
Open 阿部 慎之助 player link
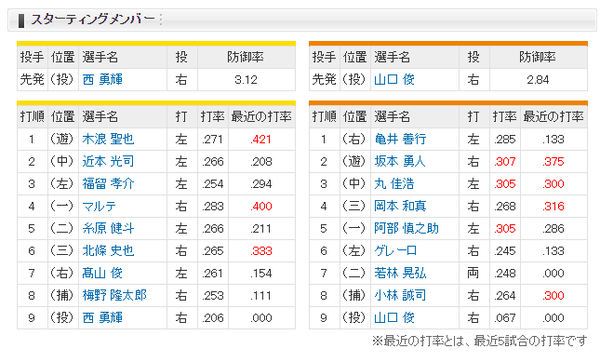tap(406, 228)
